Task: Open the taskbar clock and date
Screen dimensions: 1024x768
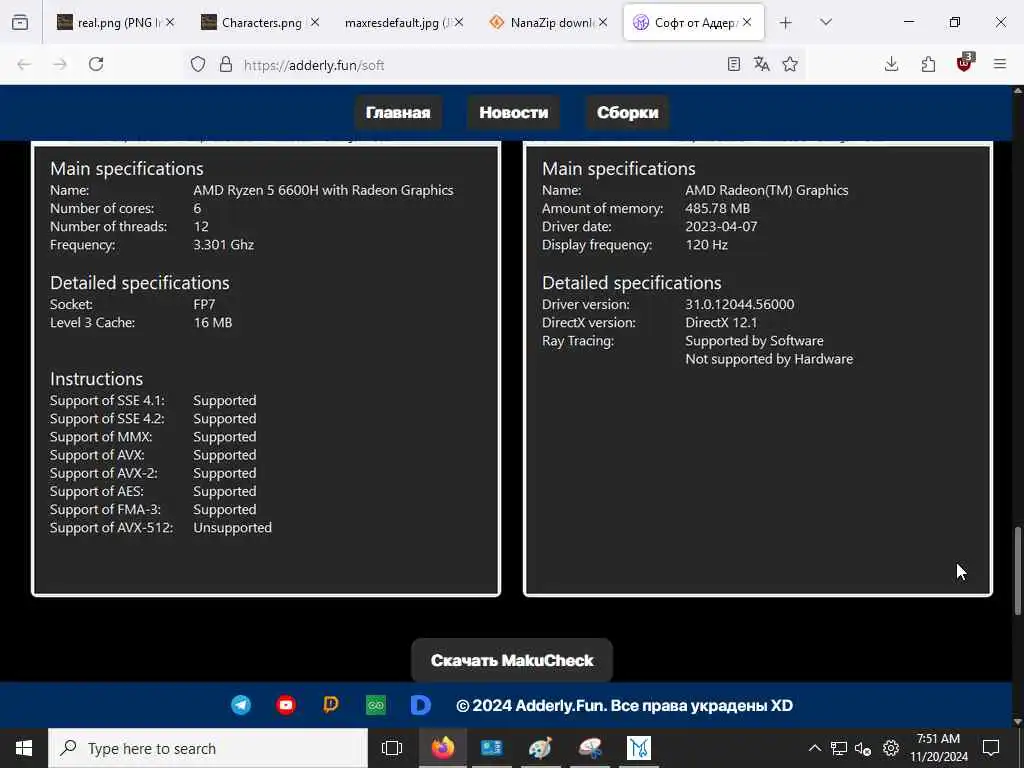Action: (938, 748)
